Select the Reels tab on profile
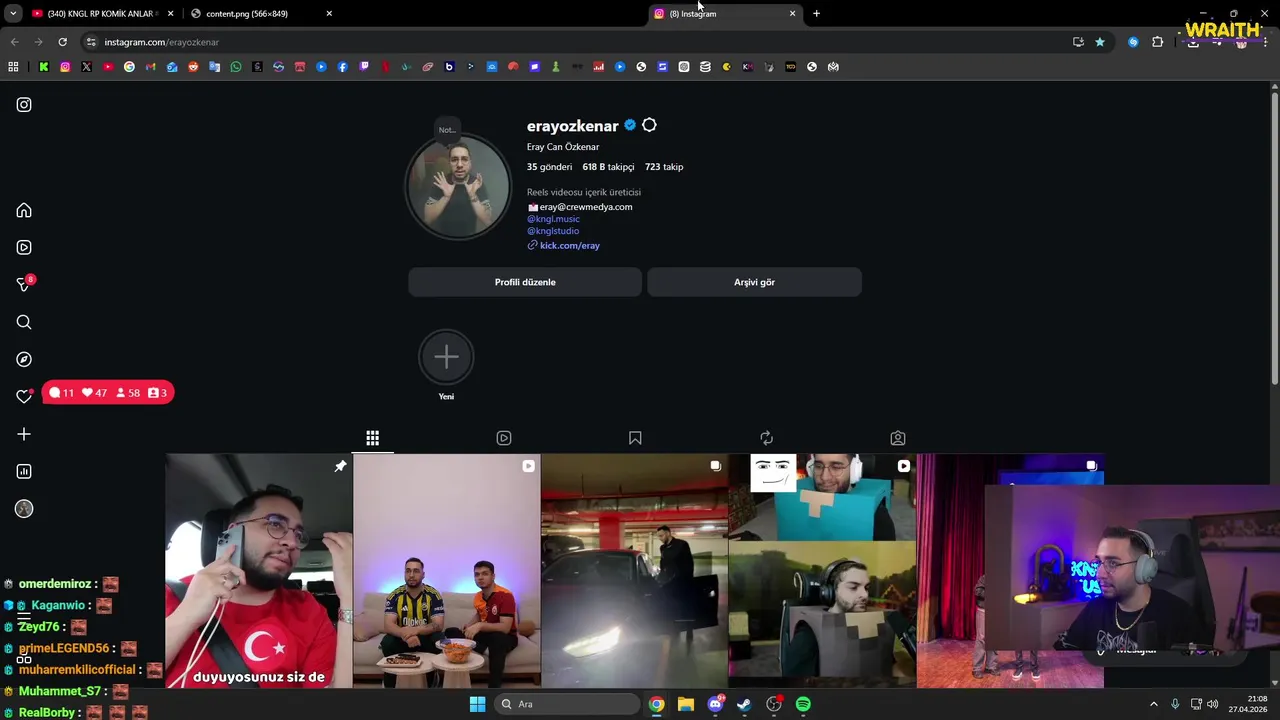This screenshot has width=1280, height=720. (x=504, y=438)
